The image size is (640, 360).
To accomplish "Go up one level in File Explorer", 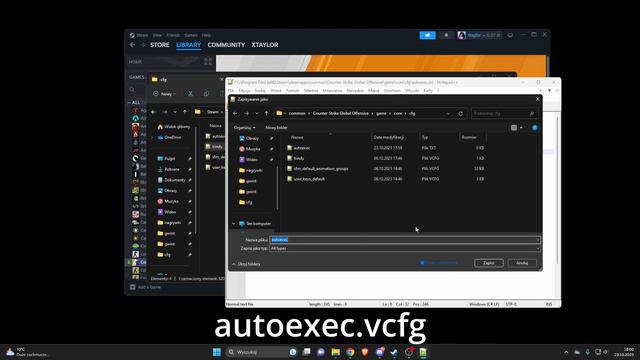I will (185, 112).
